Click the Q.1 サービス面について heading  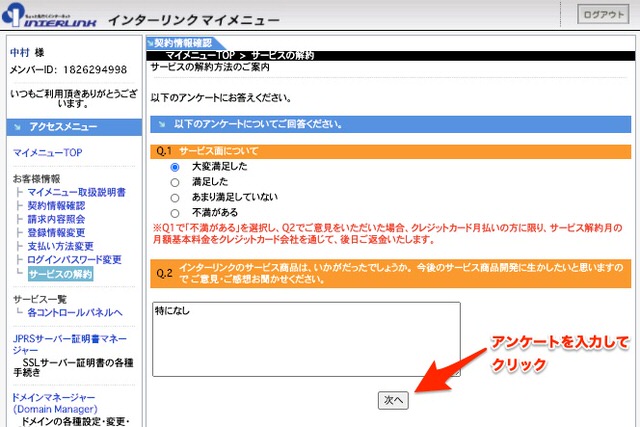(x=391, y=151)
